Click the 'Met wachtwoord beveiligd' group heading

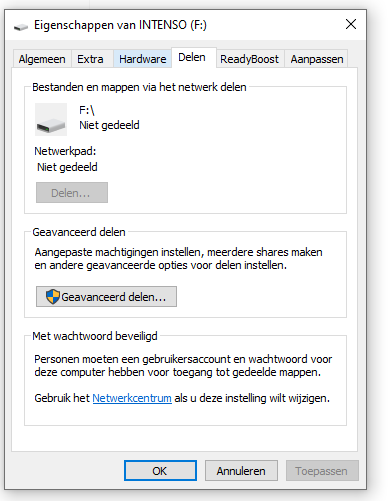click(x=95, y=336)
